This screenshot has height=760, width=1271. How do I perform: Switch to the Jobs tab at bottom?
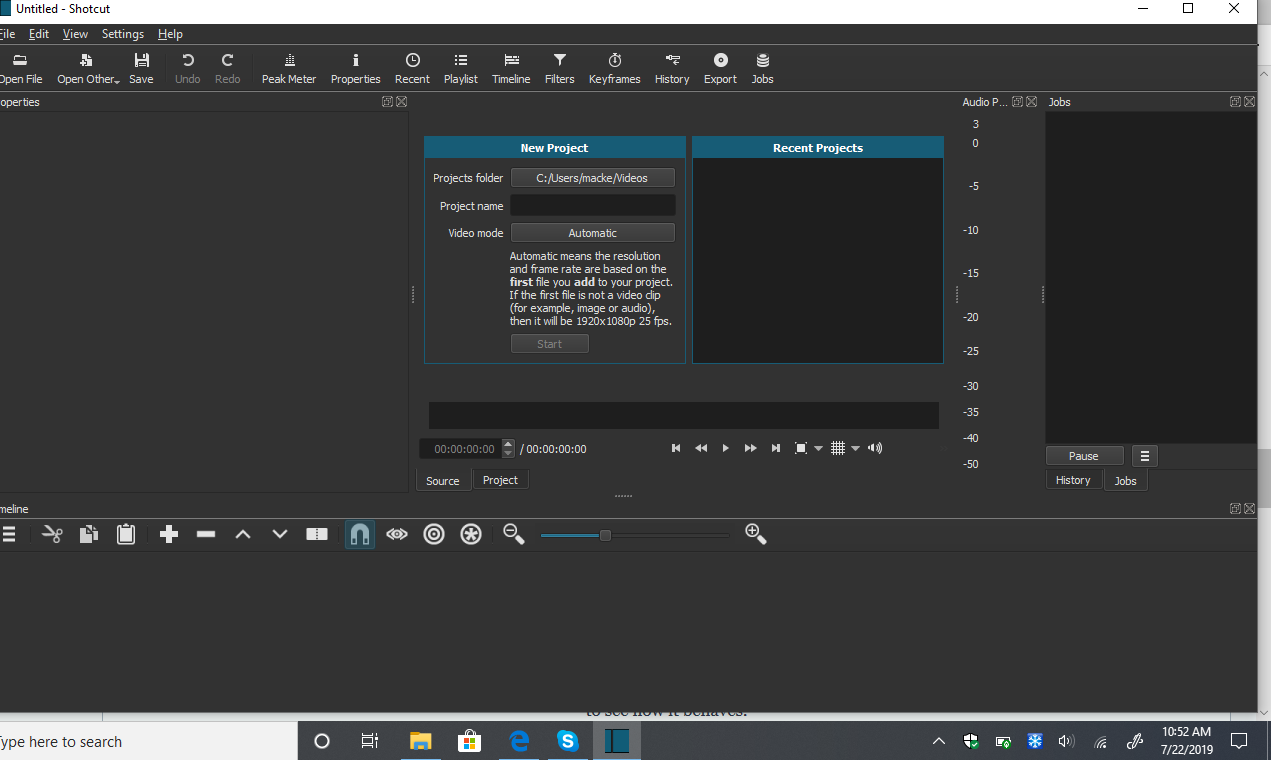[x=1126, y=481]
